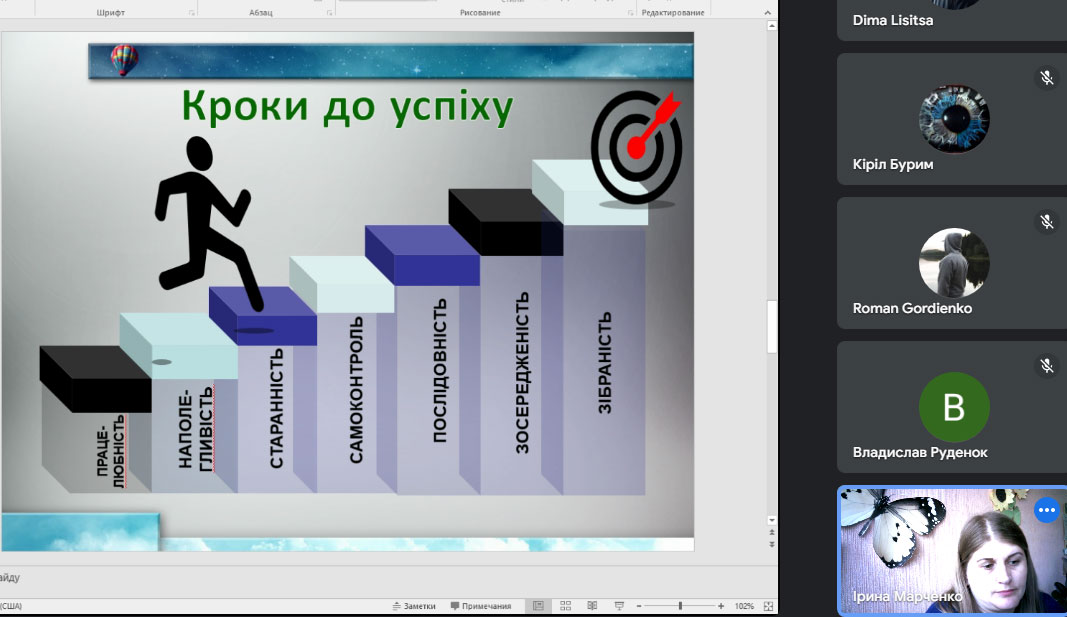This screenshot has height=617, width=1067.
Task: Switch to Slide Sorter view
Action: [565, 605]
